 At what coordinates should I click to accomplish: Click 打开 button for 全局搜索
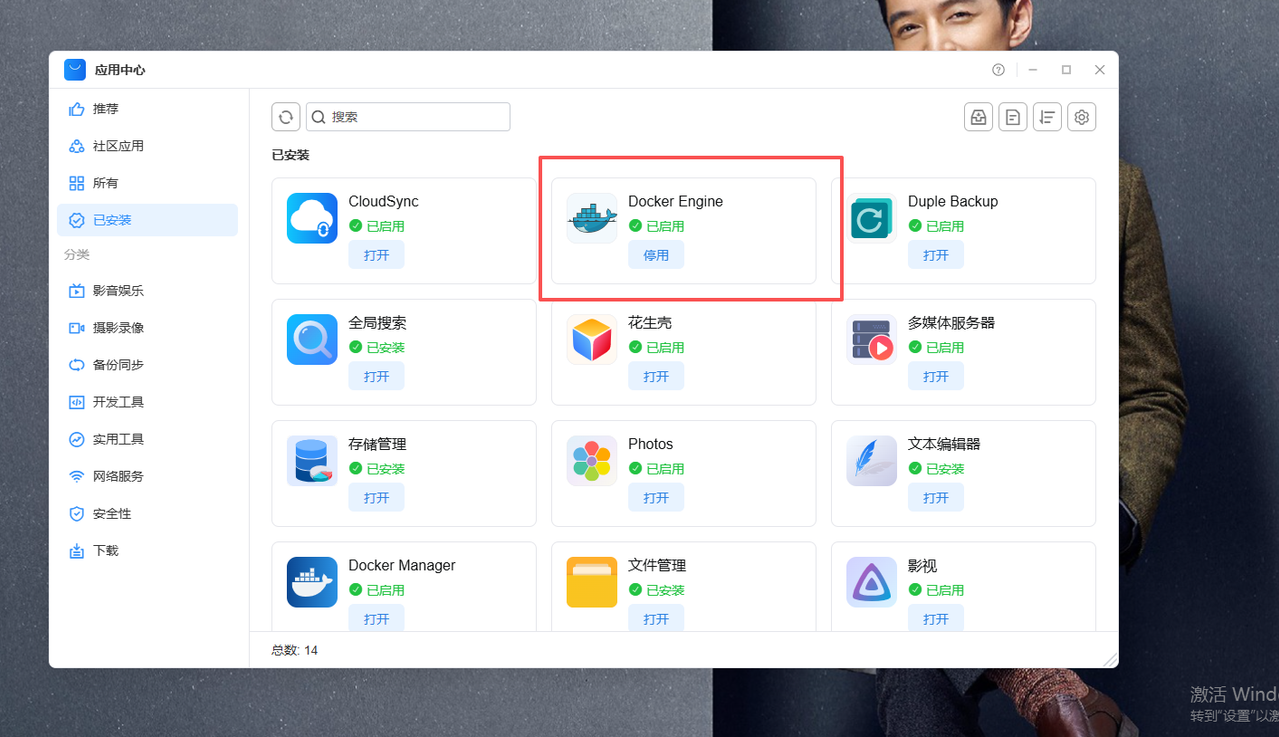click(x=377, y=376)
